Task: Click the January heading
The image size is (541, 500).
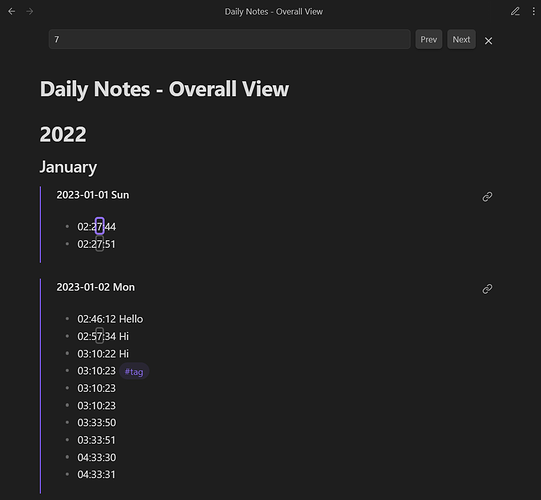Action: click(x=68, y=167)
